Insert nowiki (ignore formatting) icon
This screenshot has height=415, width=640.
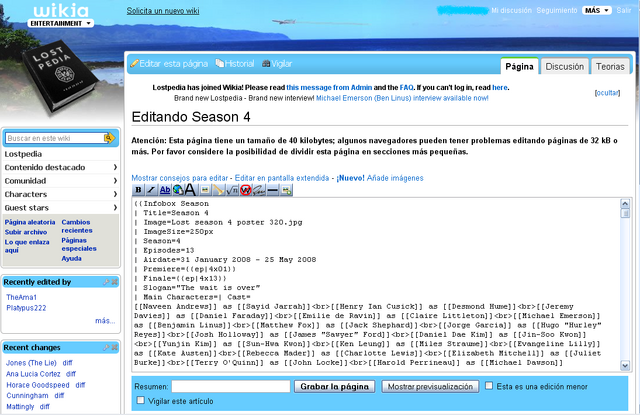click(x=245, y=190)
